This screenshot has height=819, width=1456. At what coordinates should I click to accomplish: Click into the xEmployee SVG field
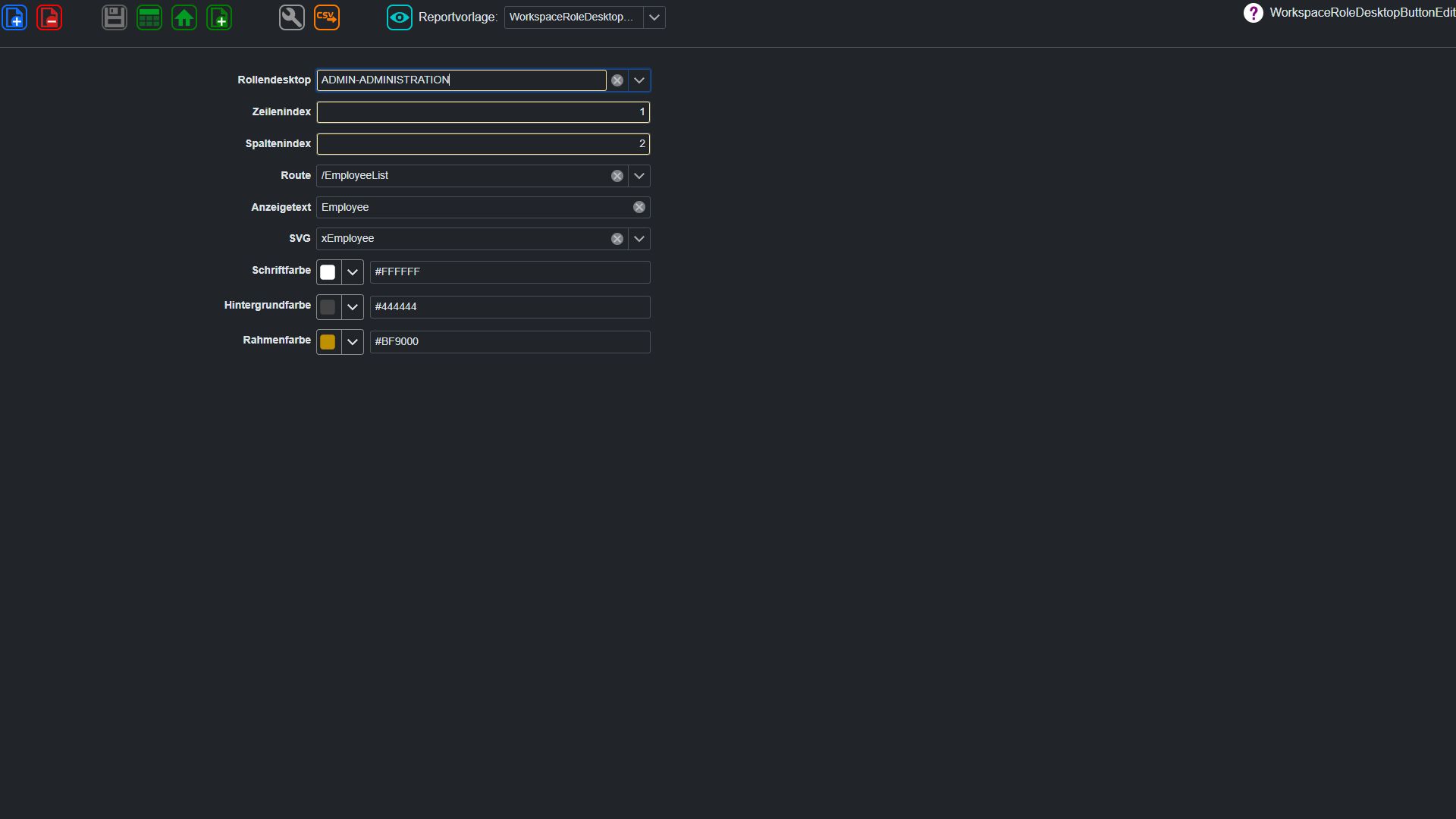463,239
